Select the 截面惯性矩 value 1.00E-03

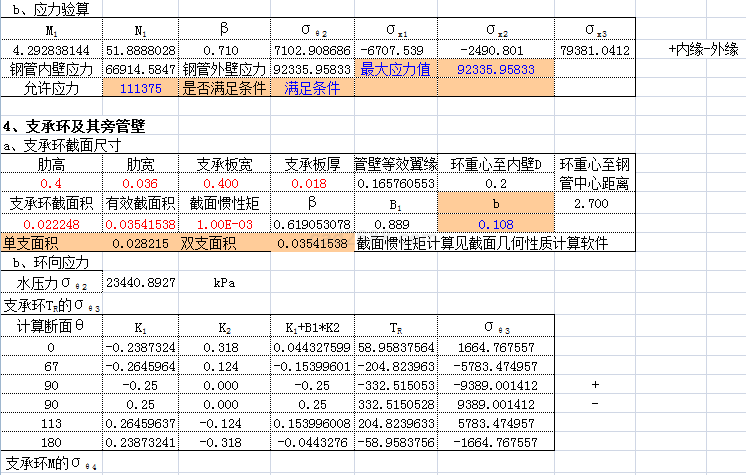click(x=224, y=224)
